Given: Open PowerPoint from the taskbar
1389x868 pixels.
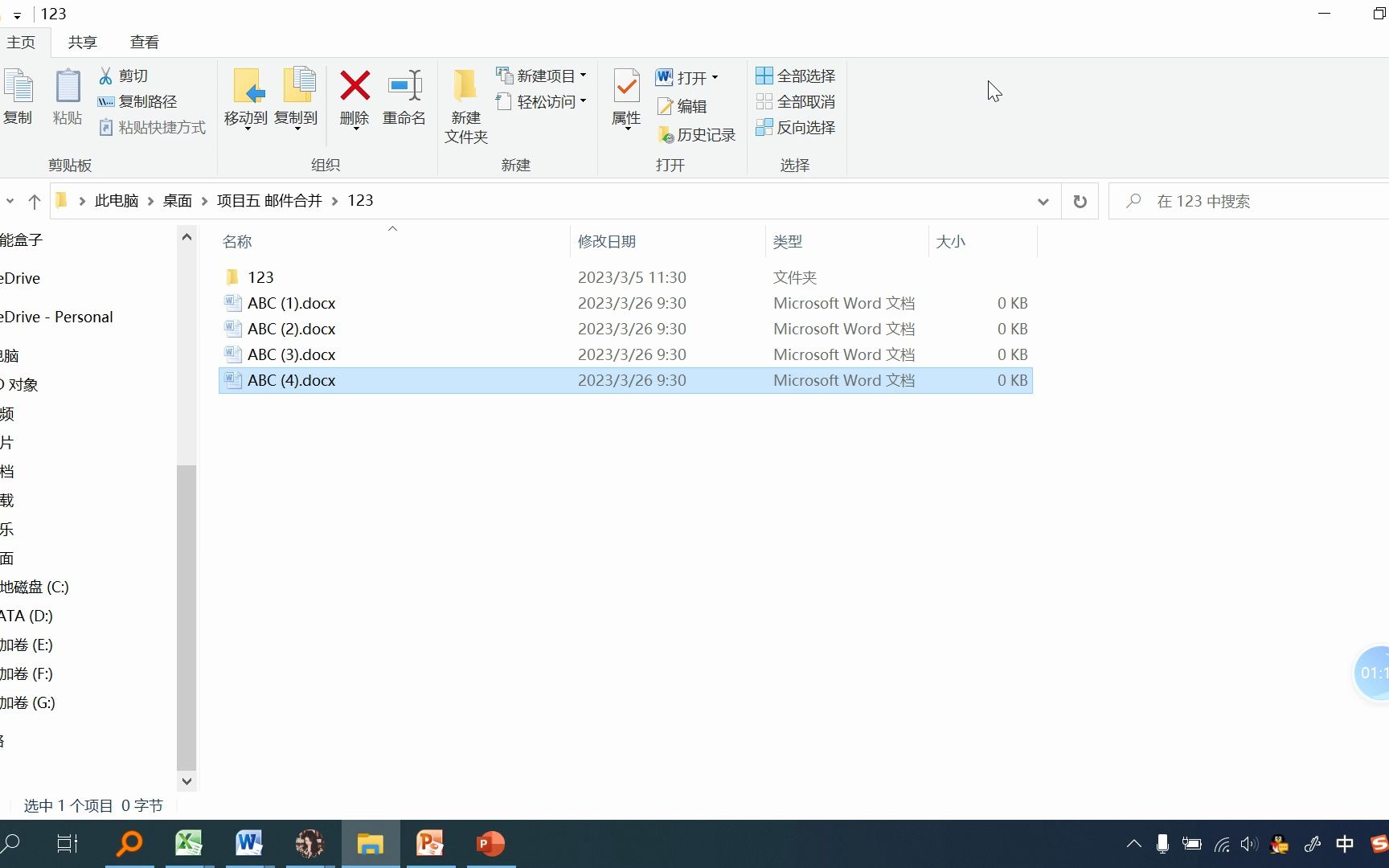Looking at the screenshot, I should click(490, 843).
